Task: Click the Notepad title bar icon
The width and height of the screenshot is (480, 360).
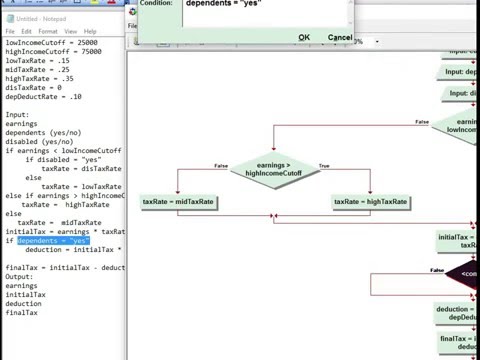Action: [10, 19]
